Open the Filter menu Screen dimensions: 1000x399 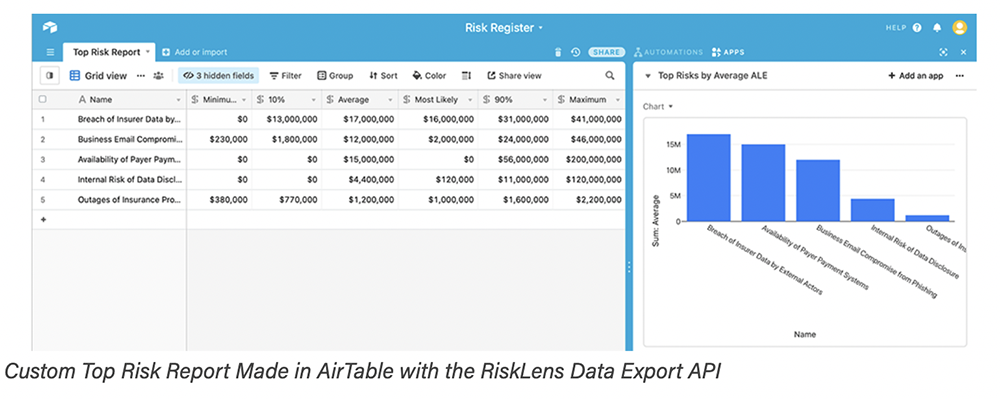coord(285,75)
